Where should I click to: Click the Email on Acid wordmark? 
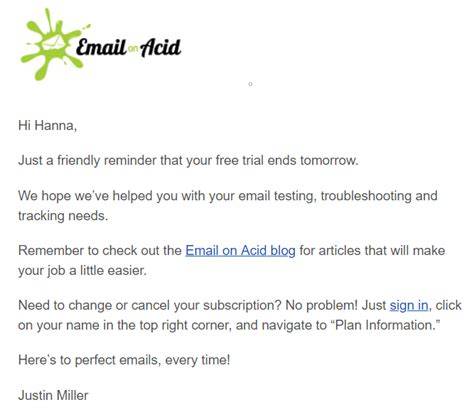pyautogui.click(x=129, y=47)
